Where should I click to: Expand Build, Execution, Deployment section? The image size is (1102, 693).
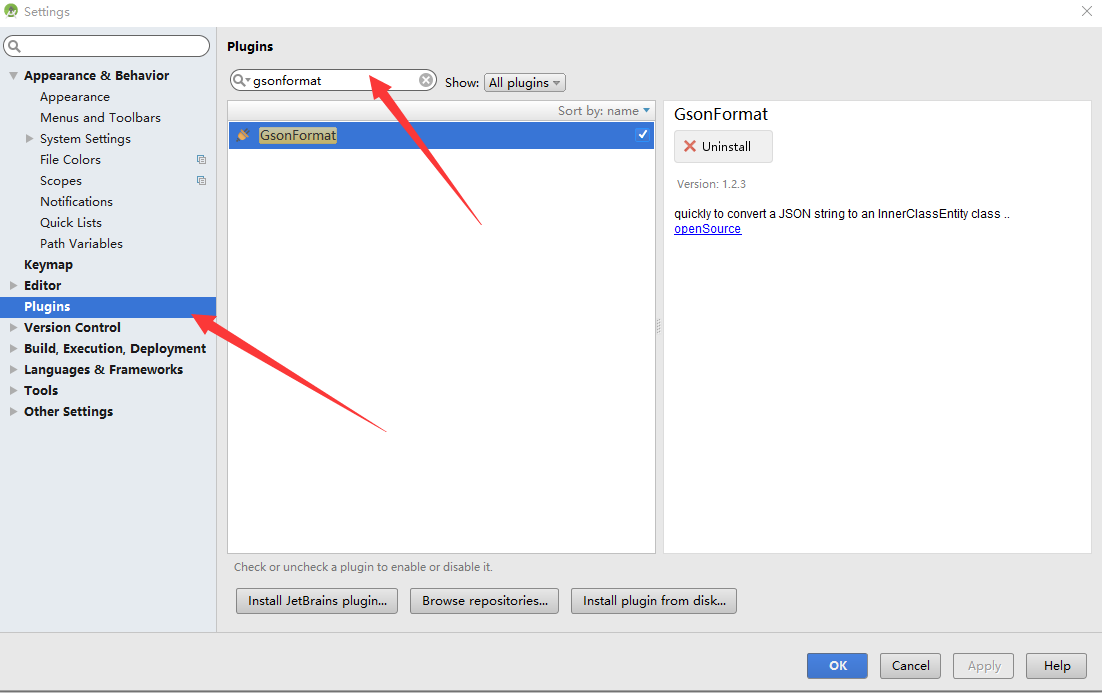(13, 349)
